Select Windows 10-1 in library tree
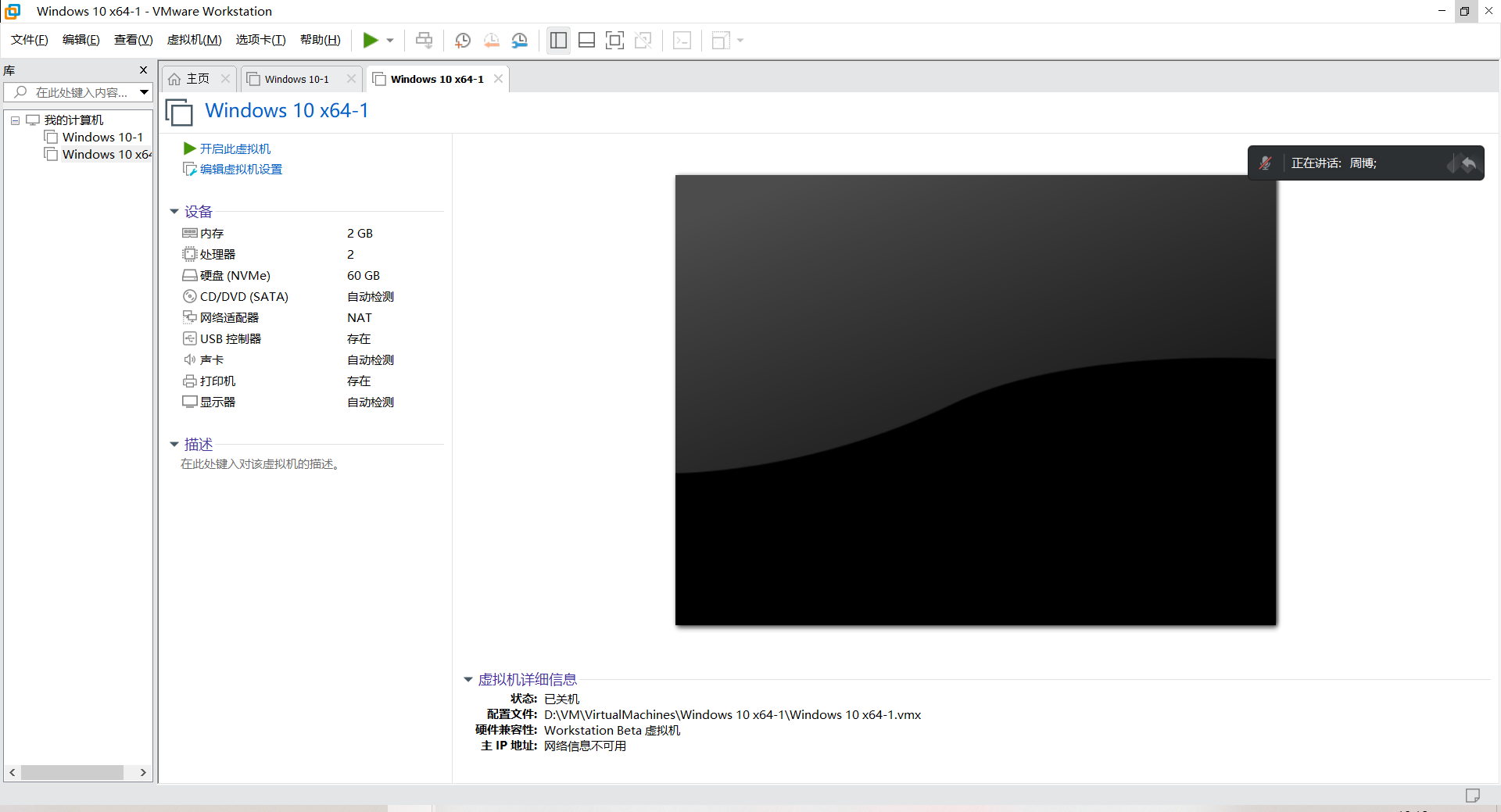The height and width of the screenshot is (812, 1501). point(102,138)
